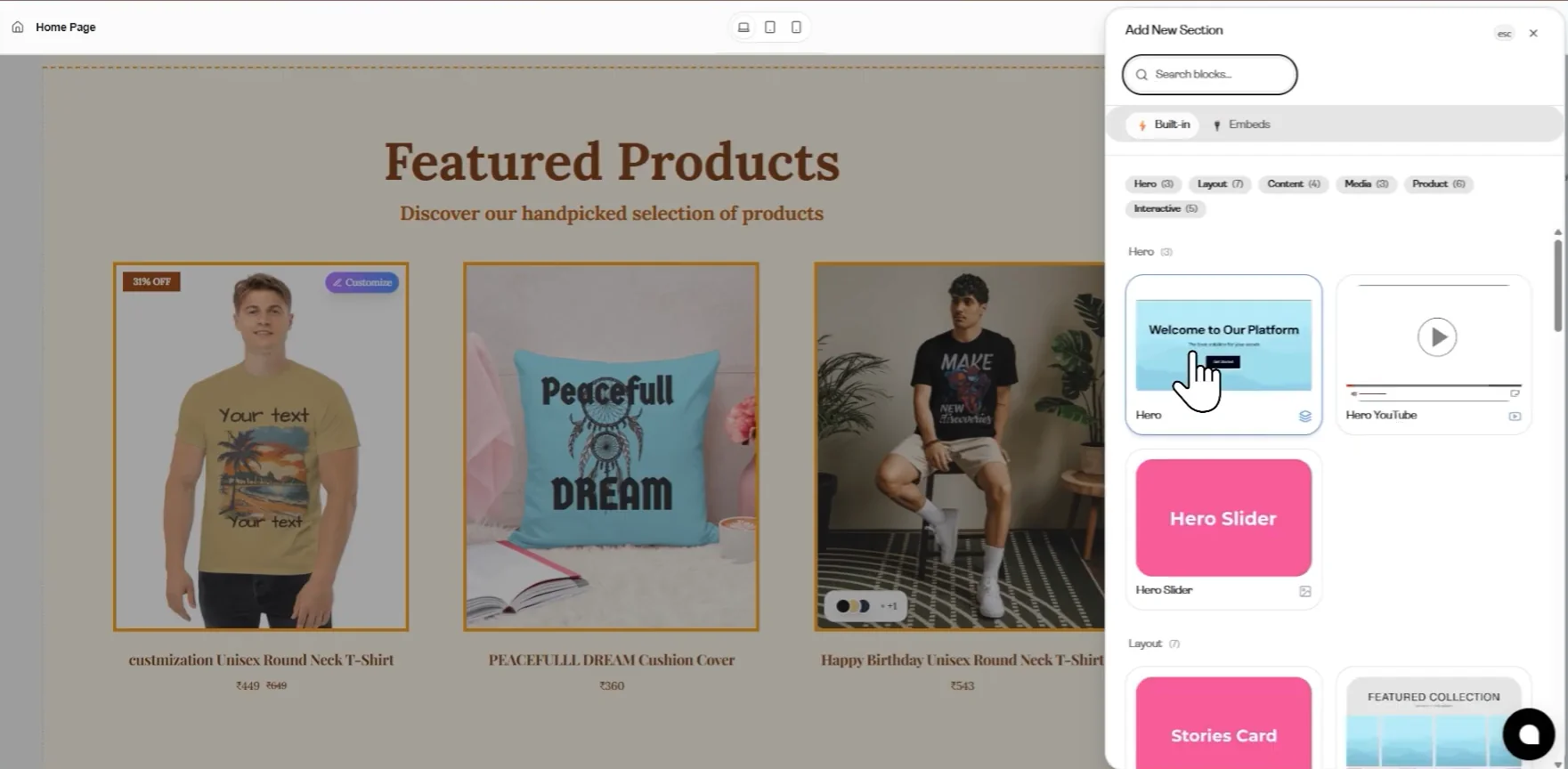This screenshot has height=769, width=1568.
Task: Focus the Search blocks input
Action: [x=1209, y=75]
